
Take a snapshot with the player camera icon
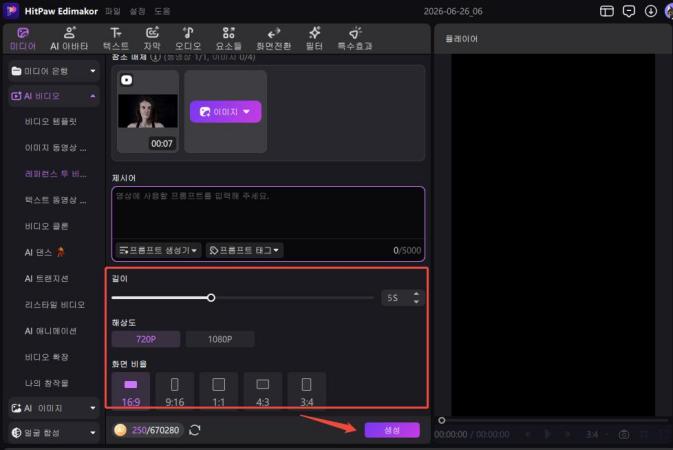click(624, 435)
